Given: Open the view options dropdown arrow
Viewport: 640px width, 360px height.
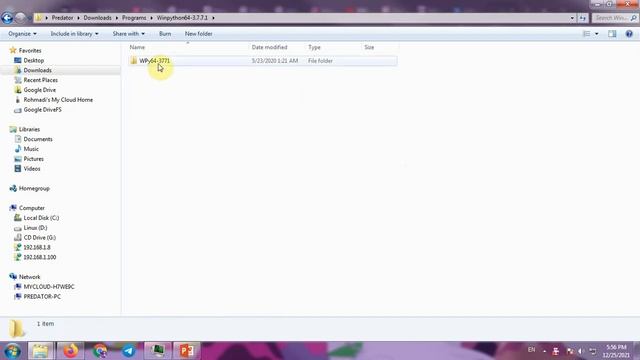Looking at the screenshot, I should tap(597, 34).
